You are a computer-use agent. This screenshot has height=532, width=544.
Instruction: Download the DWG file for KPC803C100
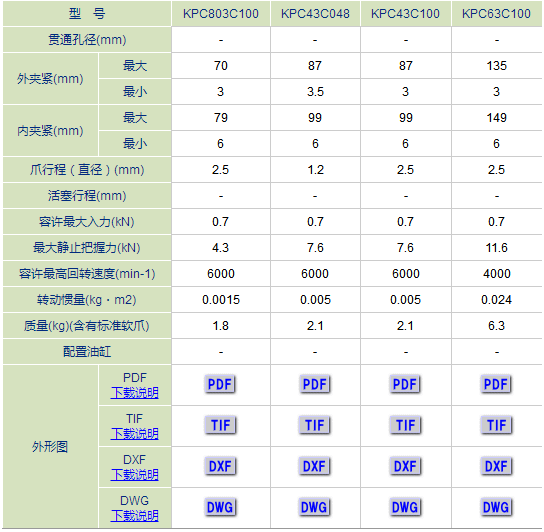click(220, 507)
